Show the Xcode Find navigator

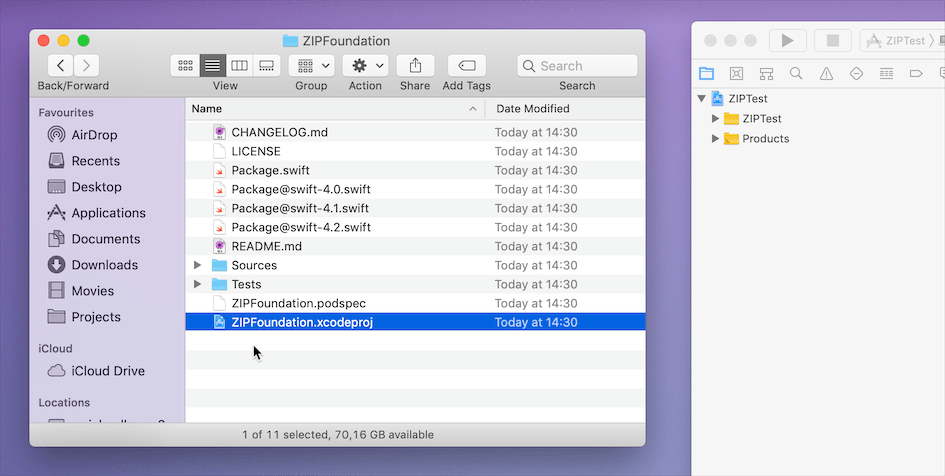[796, 74]
